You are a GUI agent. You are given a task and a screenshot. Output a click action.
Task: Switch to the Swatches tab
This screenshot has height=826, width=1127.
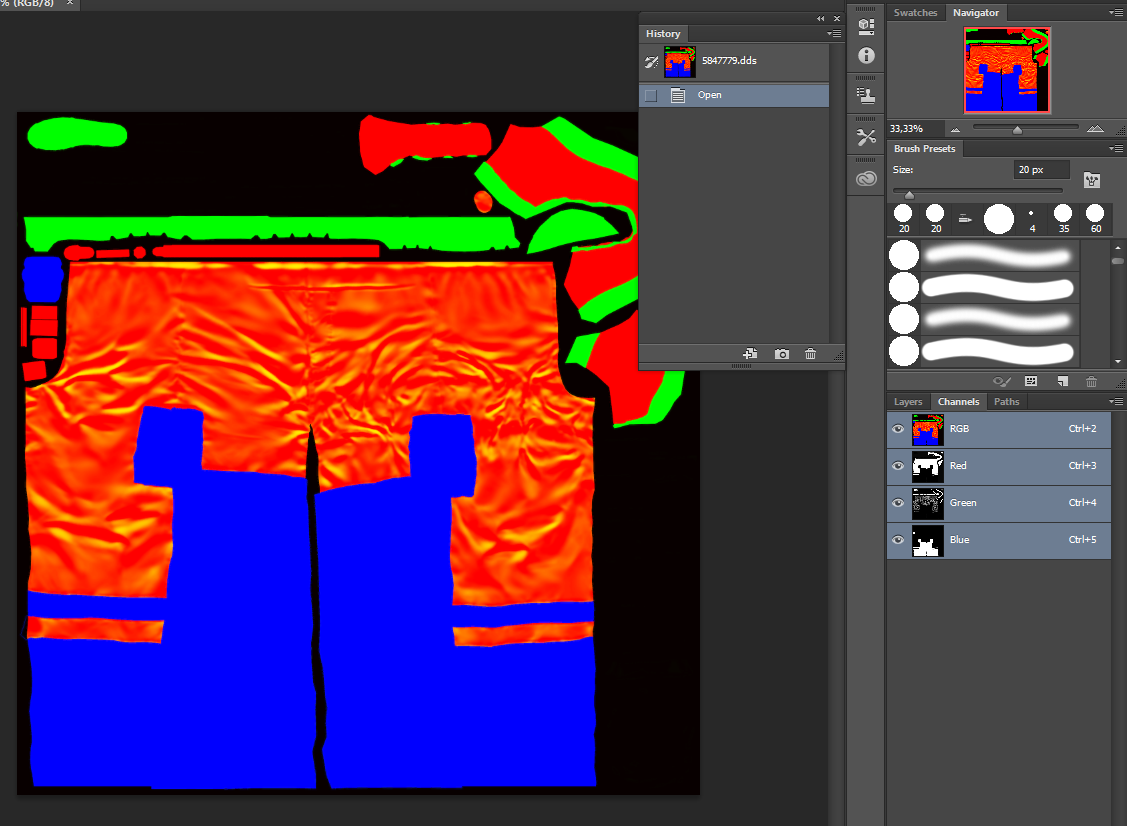[915, 13]
